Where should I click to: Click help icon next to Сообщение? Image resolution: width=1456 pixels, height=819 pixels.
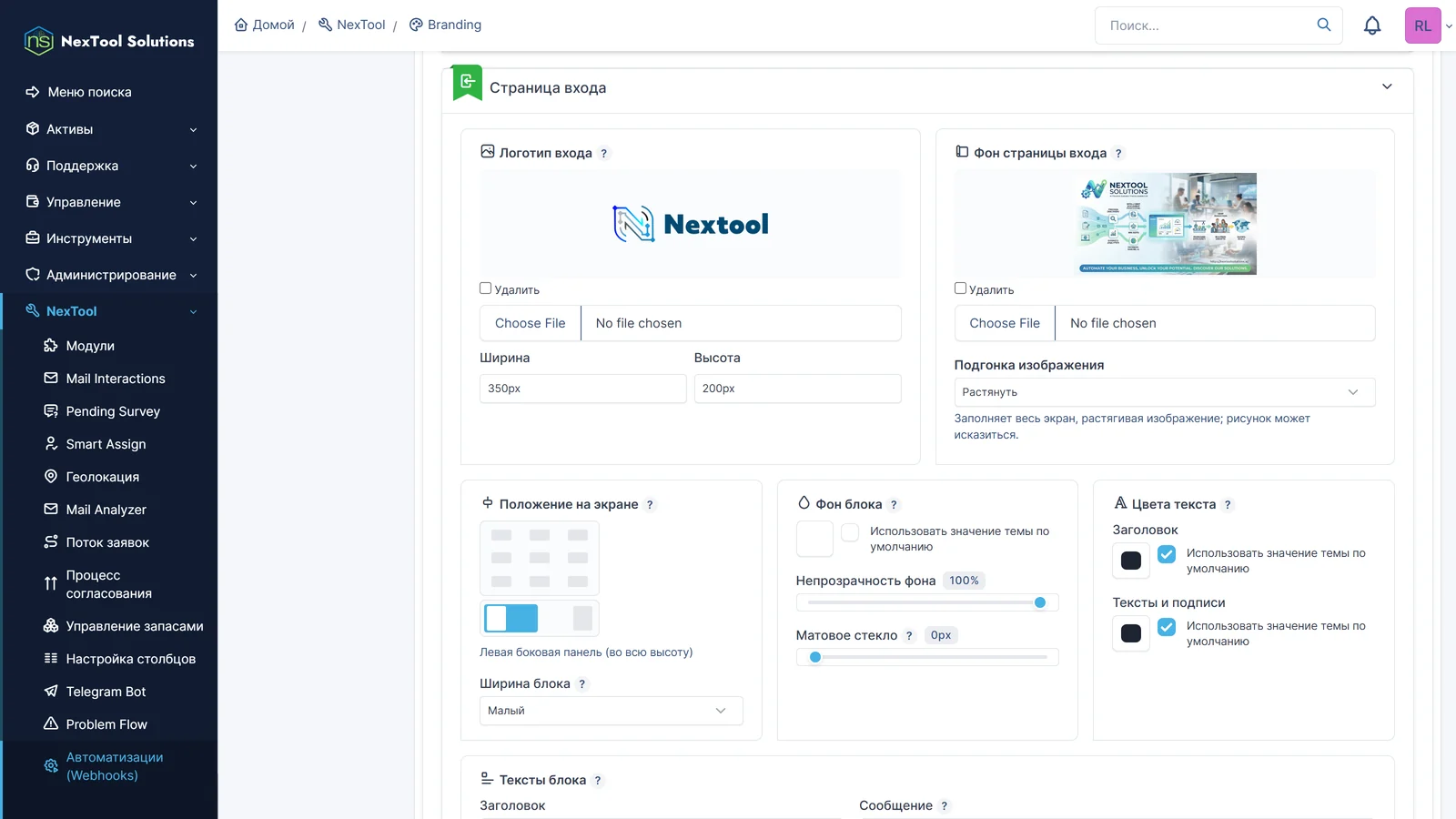coord(945,806)
